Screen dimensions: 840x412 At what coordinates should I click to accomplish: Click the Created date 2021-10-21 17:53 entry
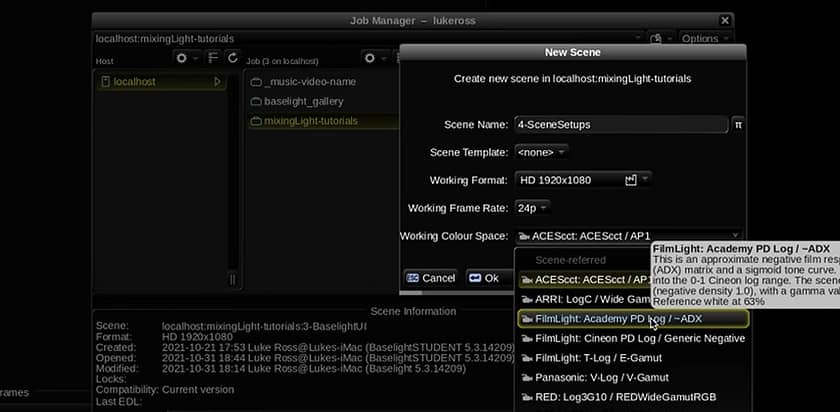click(338, 347)
